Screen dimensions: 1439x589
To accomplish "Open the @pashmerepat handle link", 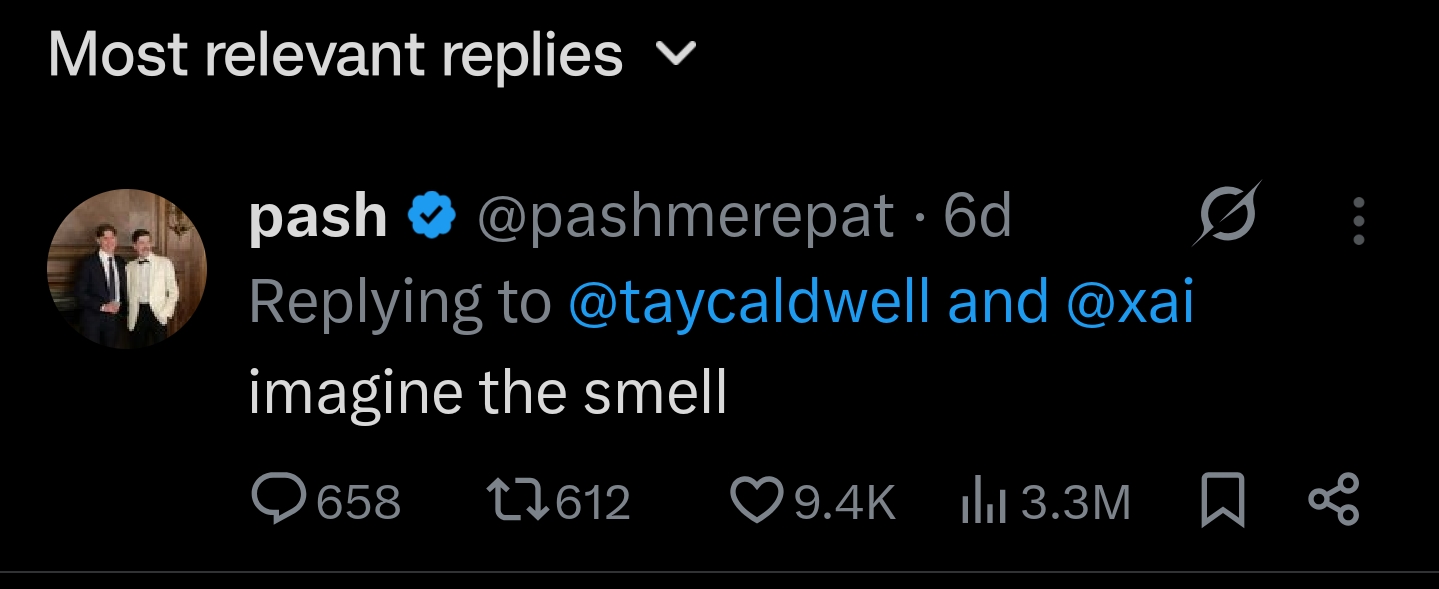I will [x=685, y=216].
